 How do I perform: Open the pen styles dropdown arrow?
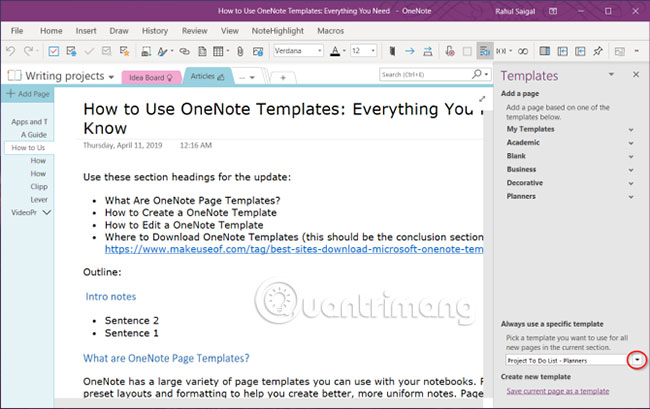pyautogui.click(x=172, y=51)
